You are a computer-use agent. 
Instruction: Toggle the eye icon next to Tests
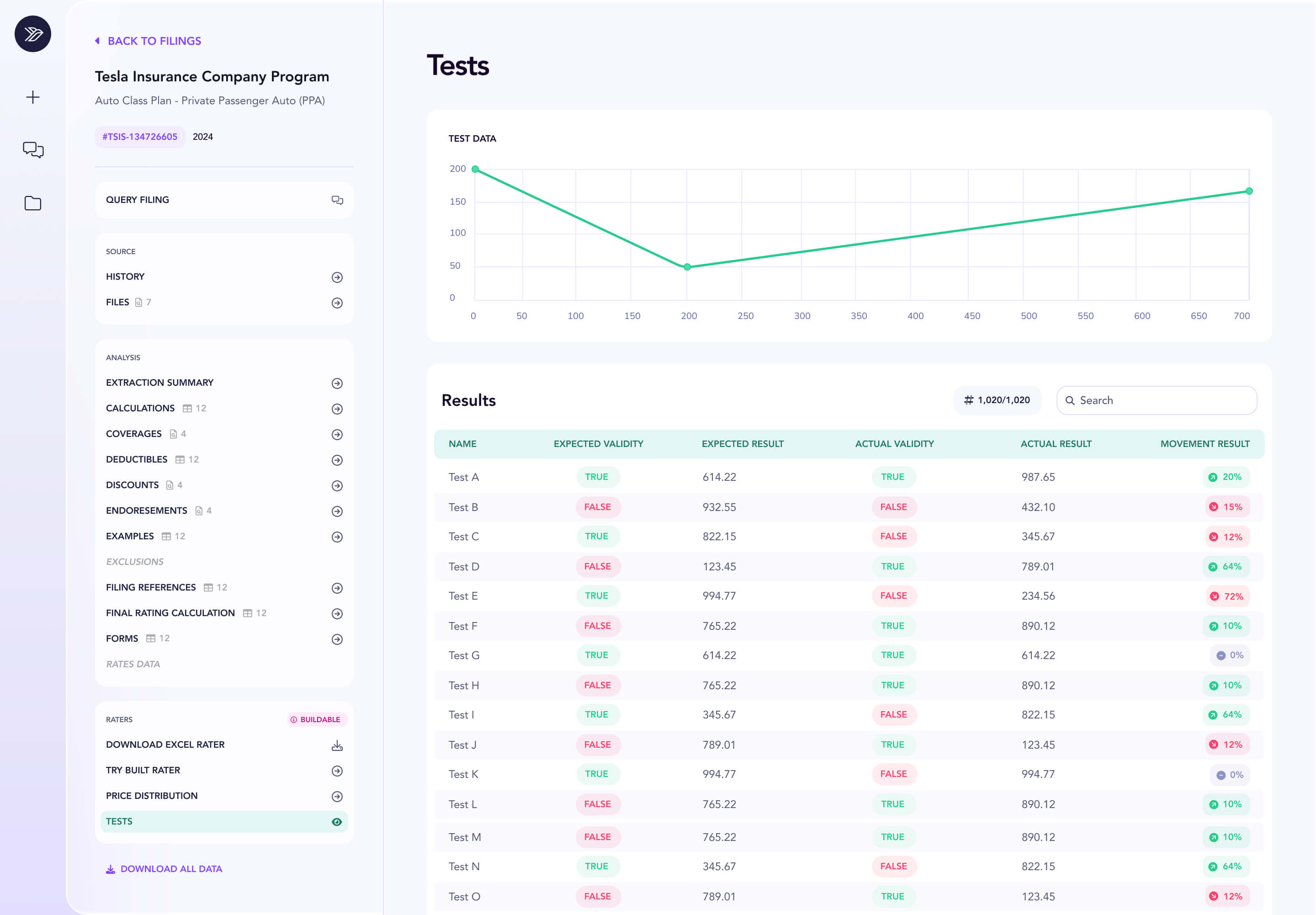(x=337, y=822)
